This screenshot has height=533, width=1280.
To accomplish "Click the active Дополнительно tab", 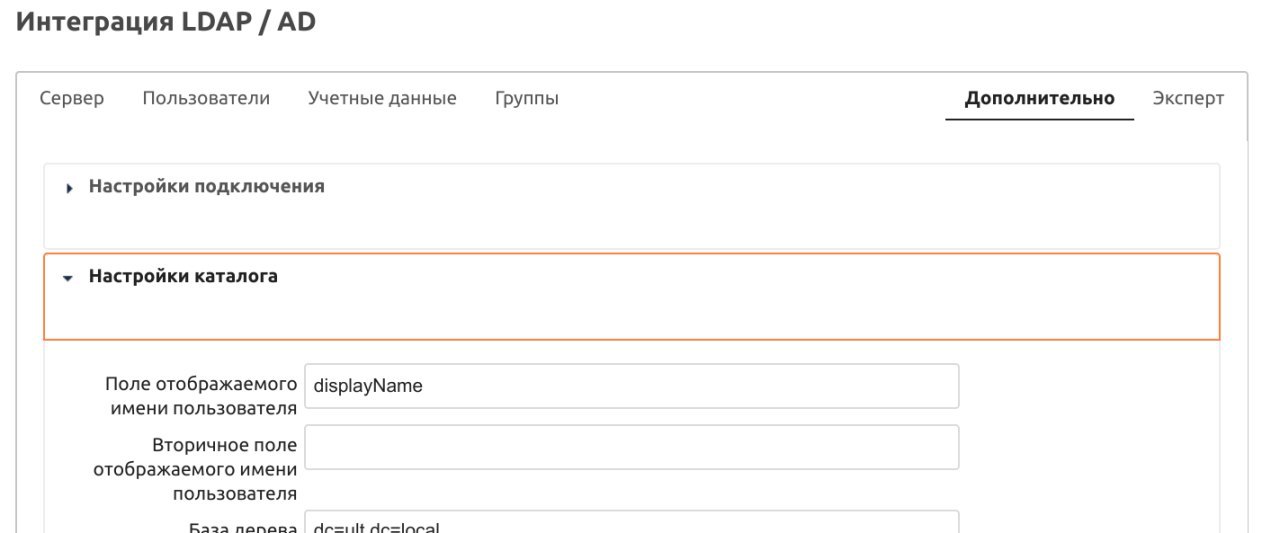I will 1039,99.
